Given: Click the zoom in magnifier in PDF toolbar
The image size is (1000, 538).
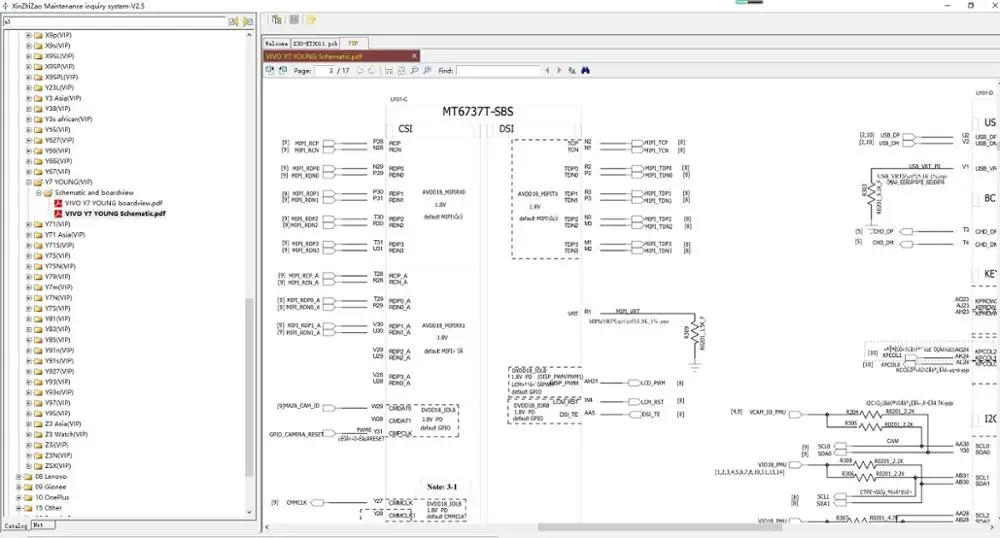Looking at the screenshot, I should 427,70.
